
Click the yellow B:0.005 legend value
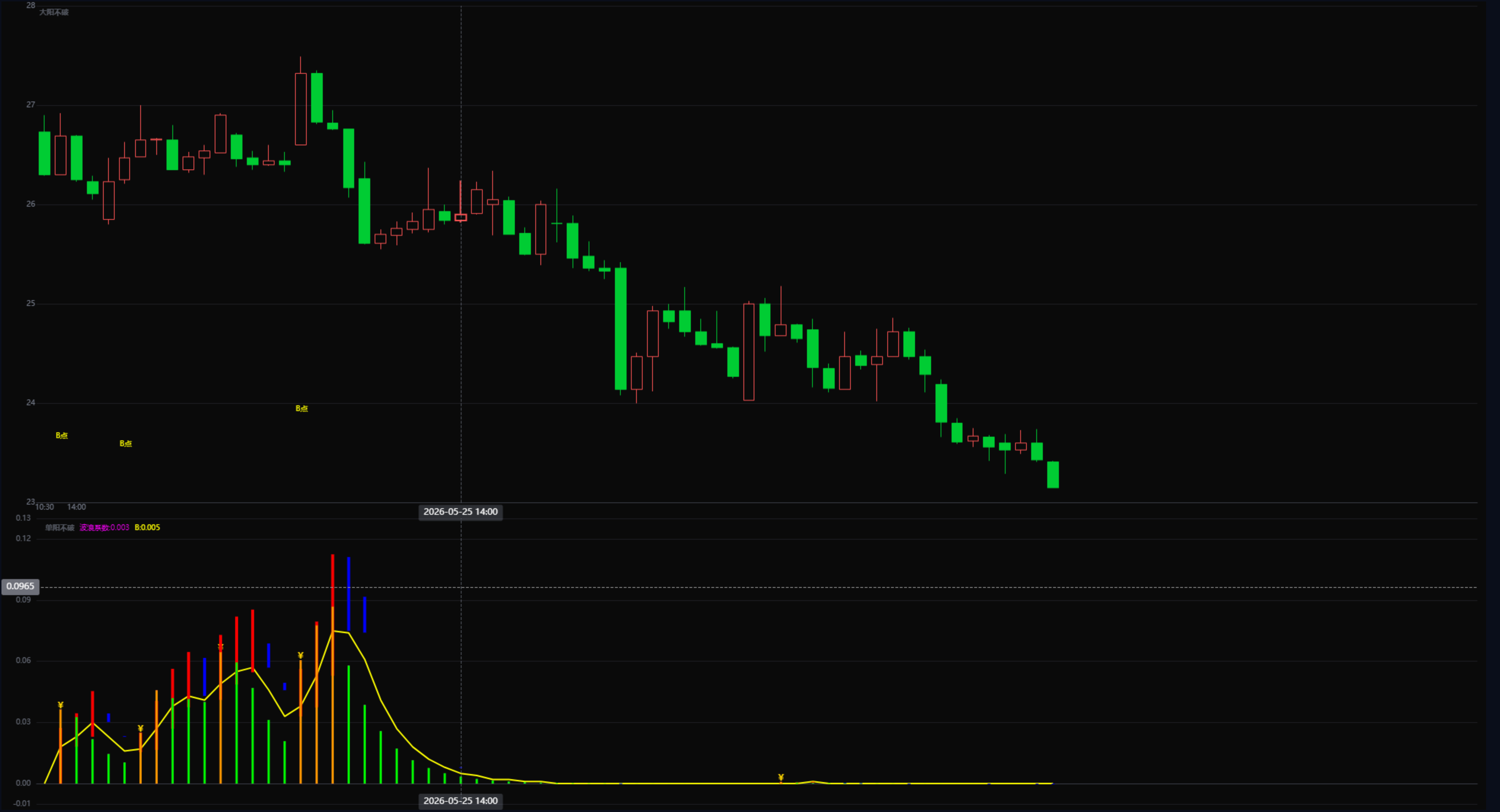tap(147, 527)
